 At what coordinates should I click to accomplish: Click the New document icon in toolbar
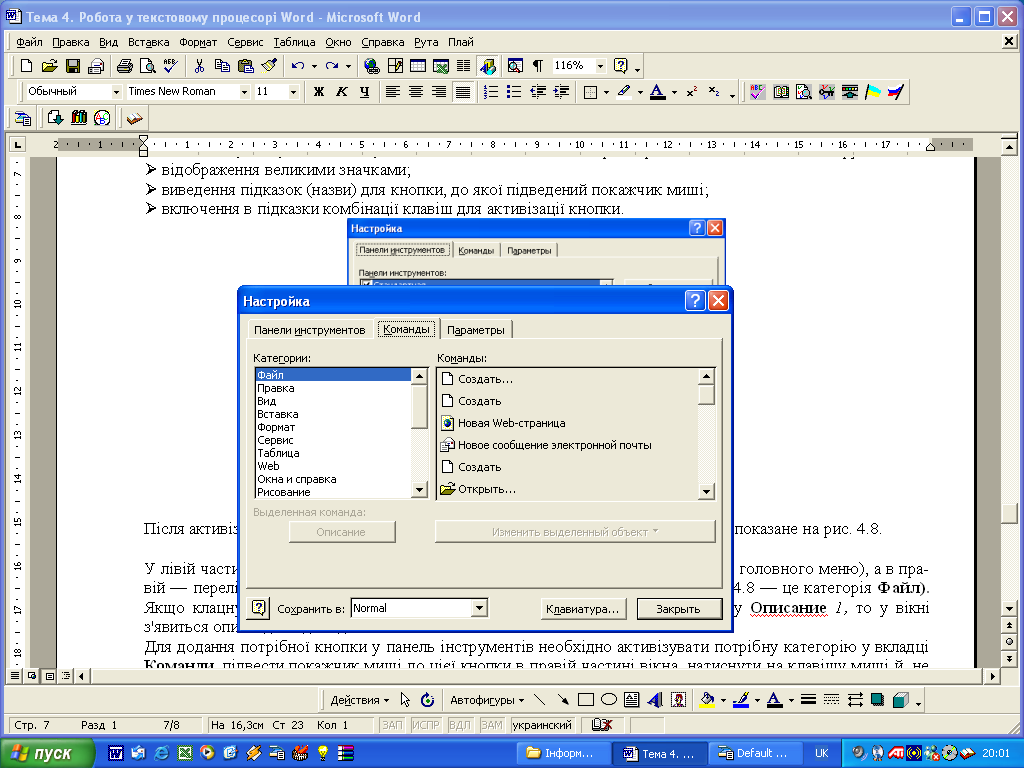pyautogui.click(x=26, y=65)
